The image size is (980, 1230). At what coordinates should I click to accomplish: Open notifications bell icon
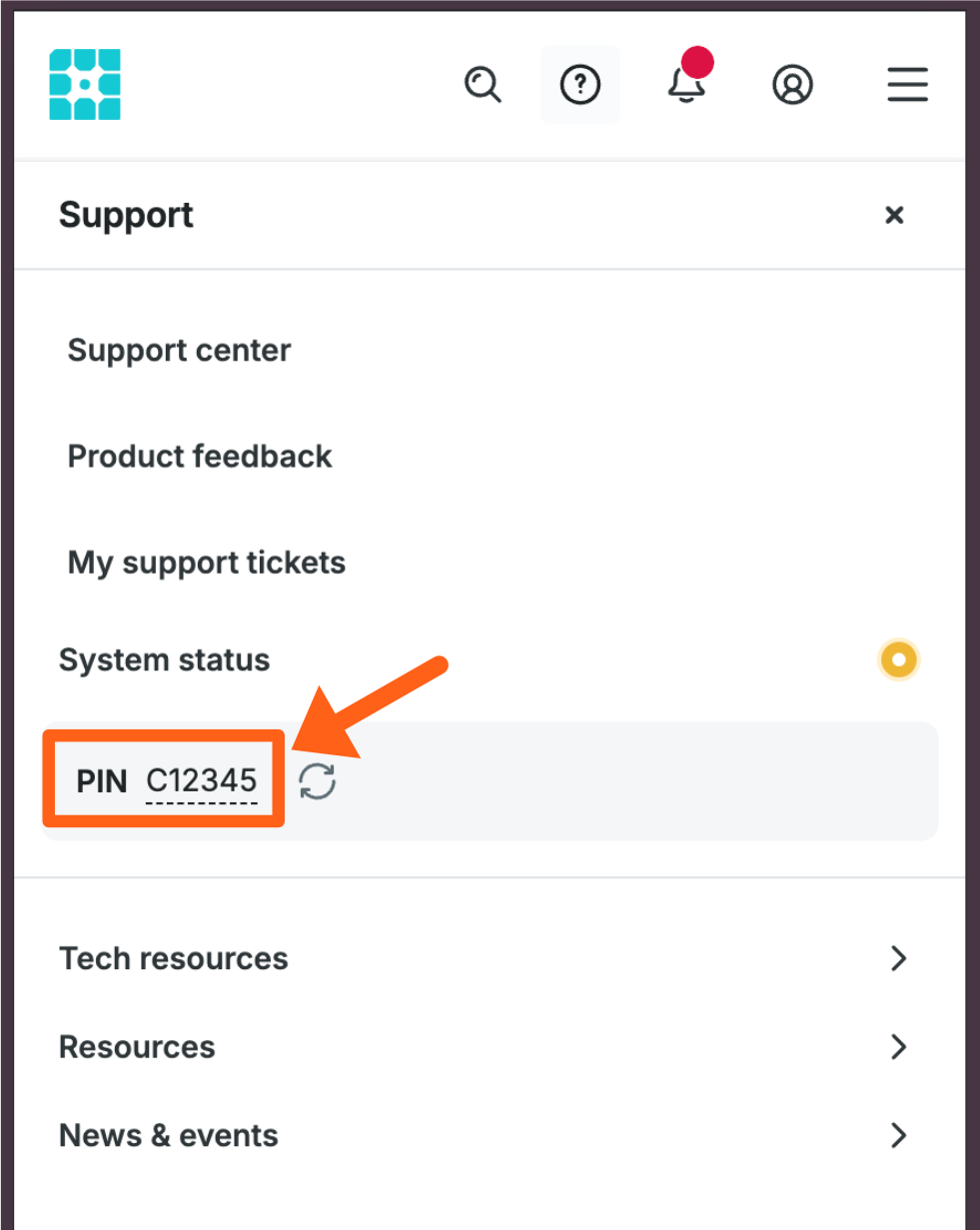686,85
